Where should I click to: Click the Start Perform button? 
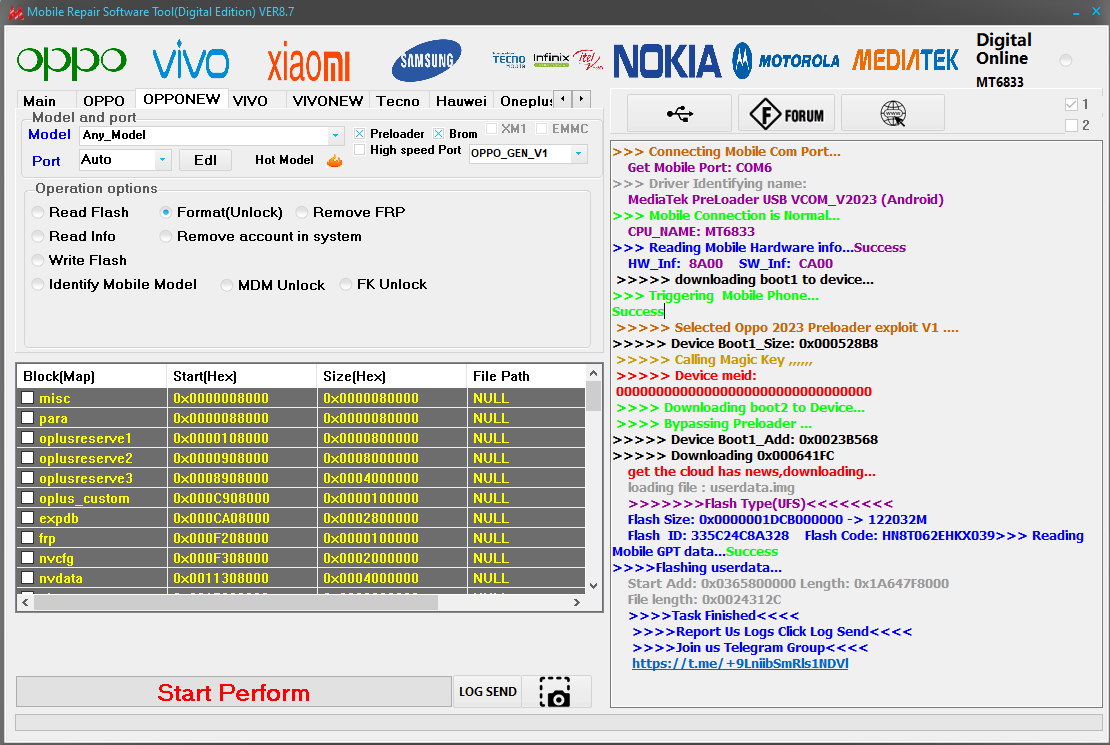[234, 692]
